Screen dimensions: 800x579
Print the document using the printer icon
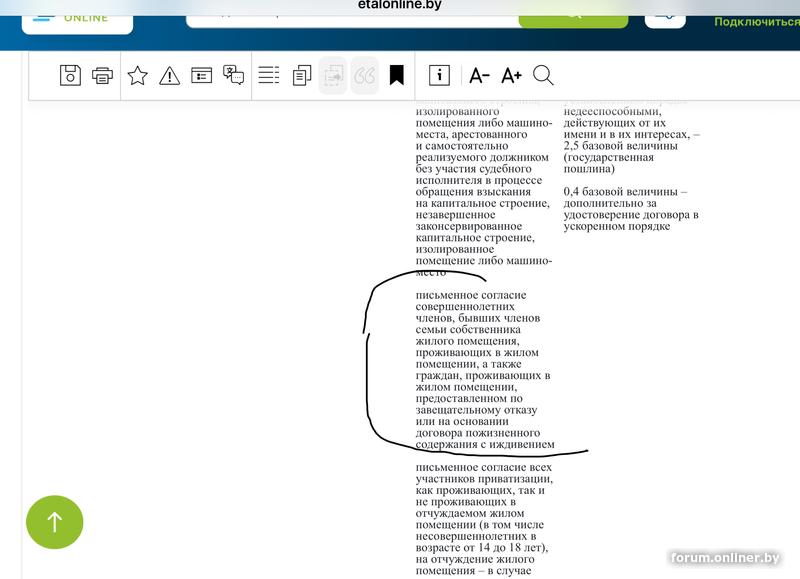(x=102, y=75)
